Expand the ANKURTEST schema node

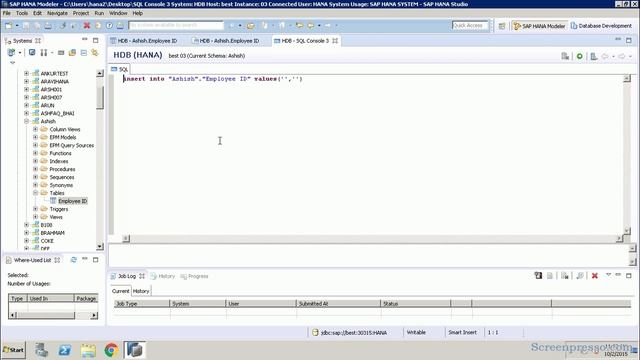point(27,73)
